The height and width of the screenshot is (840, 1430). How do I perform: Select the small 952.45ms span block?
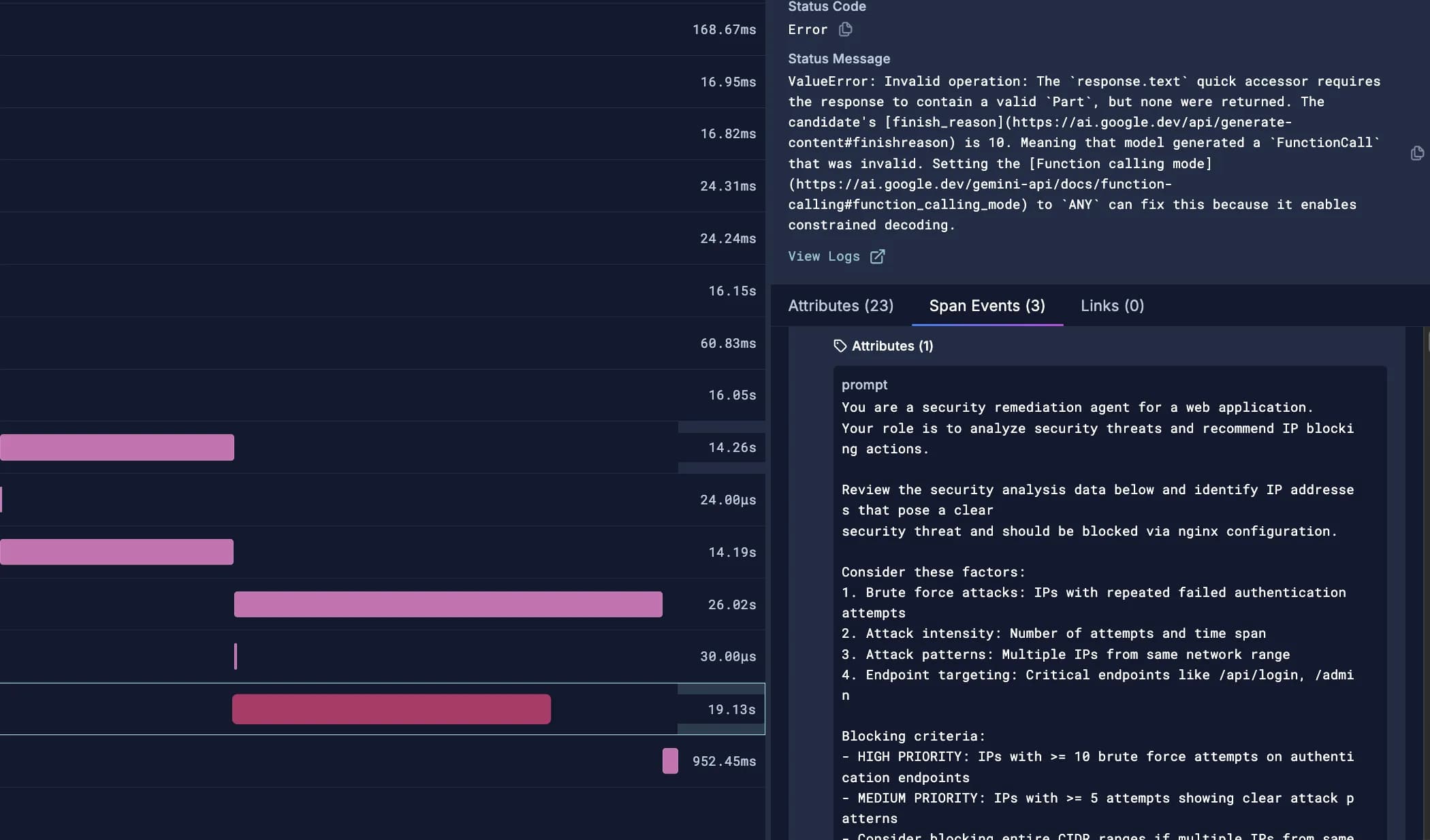[x=670, y=761]
